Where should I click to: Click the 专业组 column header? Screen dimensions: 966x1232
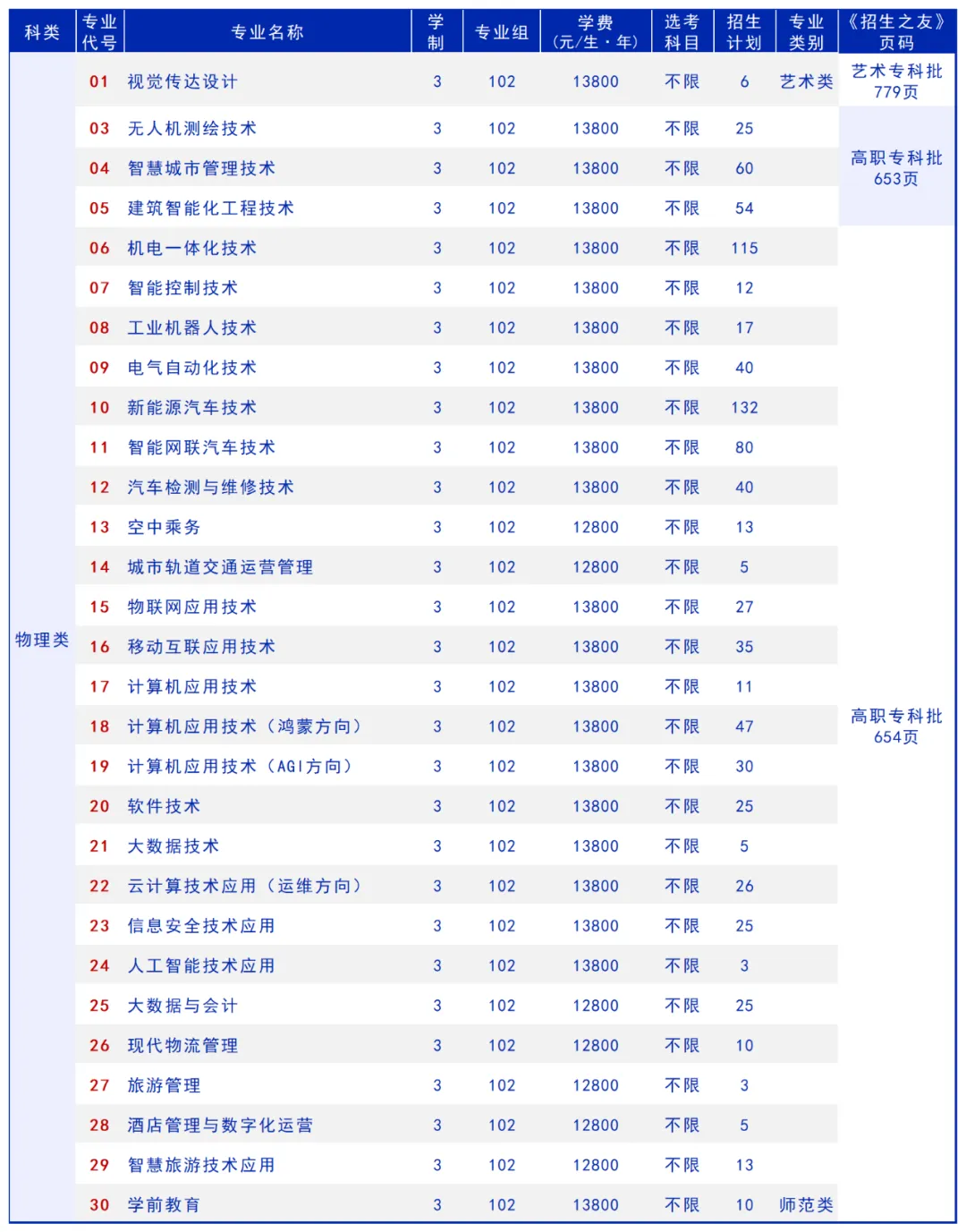tap(502, 32)
